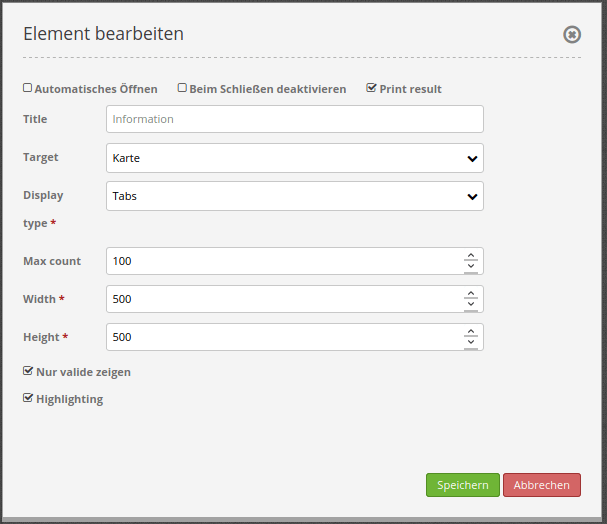Viewport: 607px width, 524px height.
Task: Decrement Width using the down arrow
Action: [x=471, y=305]
